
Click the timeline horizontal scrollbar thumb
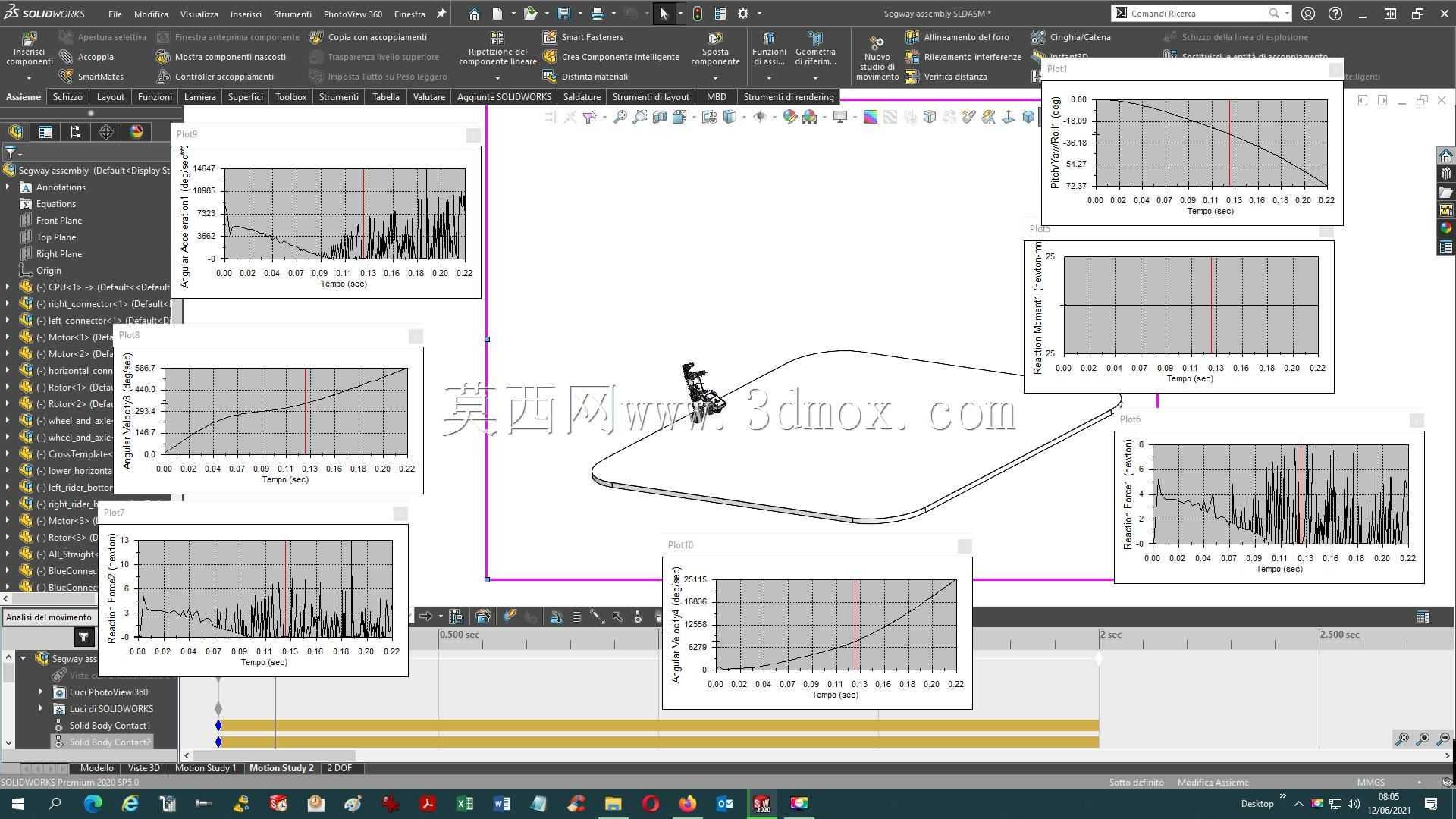[x=275, y=755]
